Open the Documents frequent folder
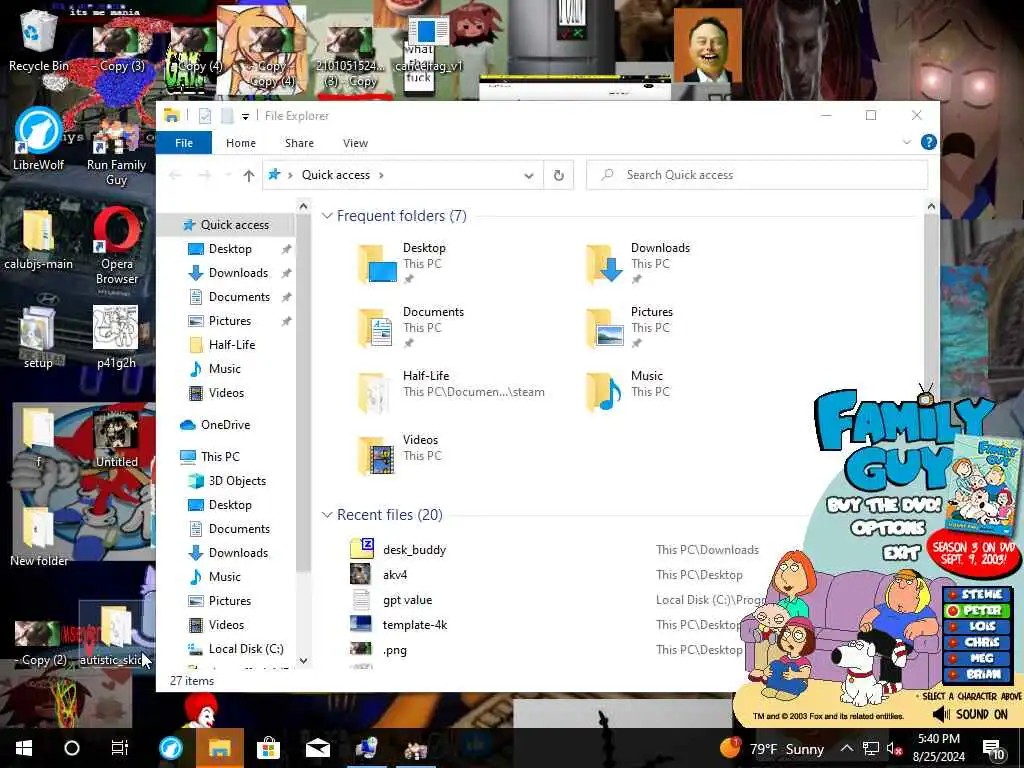Screen dimensions: 1024x768 pyautogui.click(x=411, y=327)
